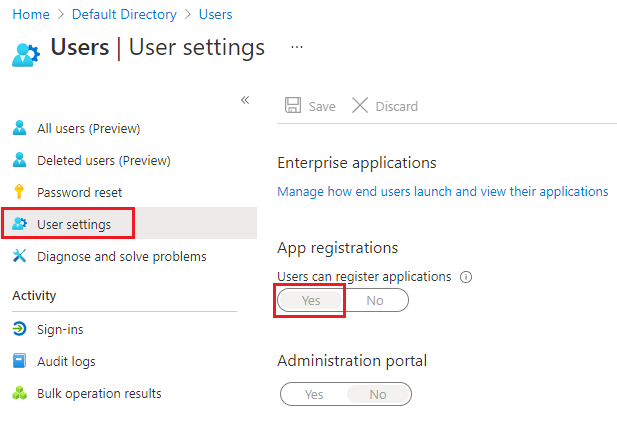Open User settings in the sidebar

(x=74, y=224)
